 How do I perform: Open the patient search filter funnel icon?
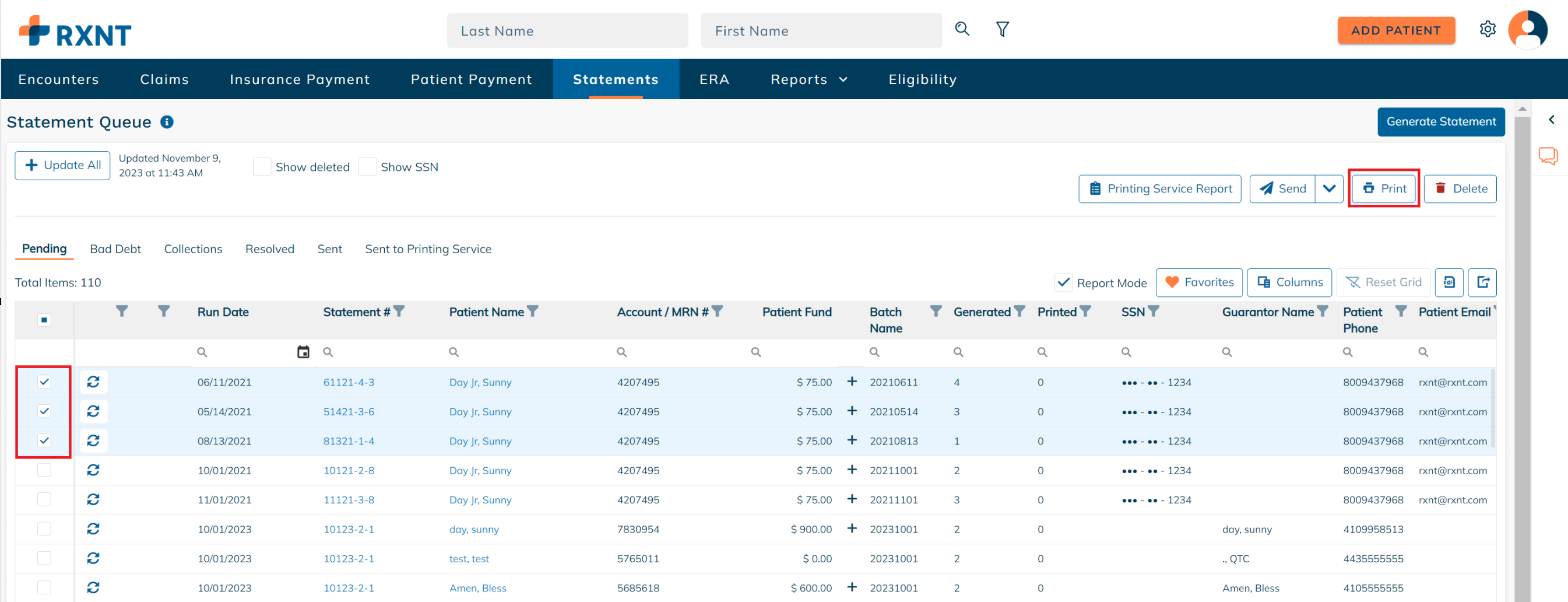coord(1002,29)
